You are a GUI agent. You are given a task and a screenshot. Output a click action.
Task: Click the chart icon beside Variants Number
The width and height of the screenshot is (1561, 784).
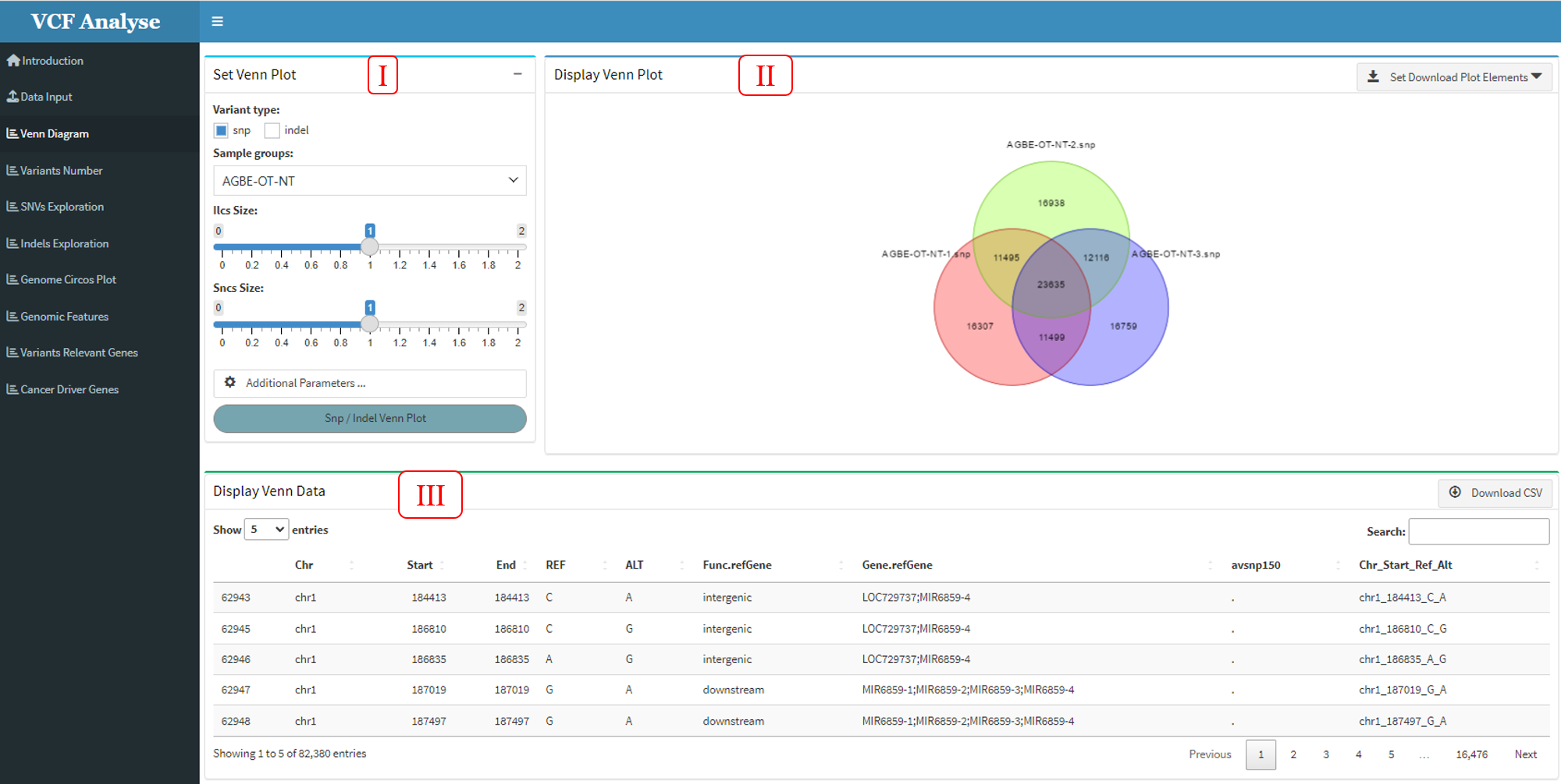pyautogui.click(x=12, y=170)
